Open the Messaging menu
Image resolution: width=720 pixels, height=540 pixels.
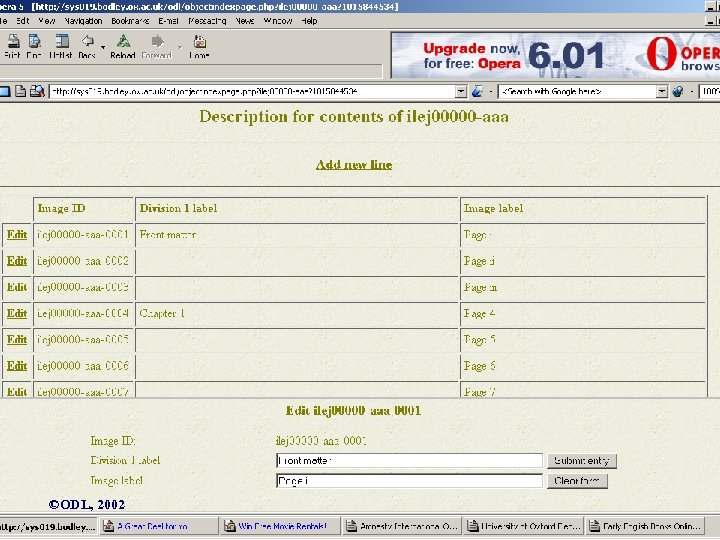[207, 21]
